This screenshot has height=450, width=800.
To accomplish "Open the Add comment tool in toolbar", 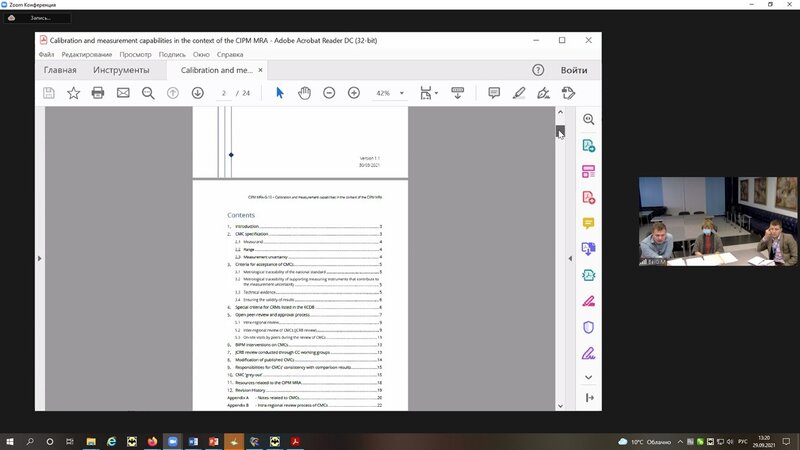I will pos(494,93).
